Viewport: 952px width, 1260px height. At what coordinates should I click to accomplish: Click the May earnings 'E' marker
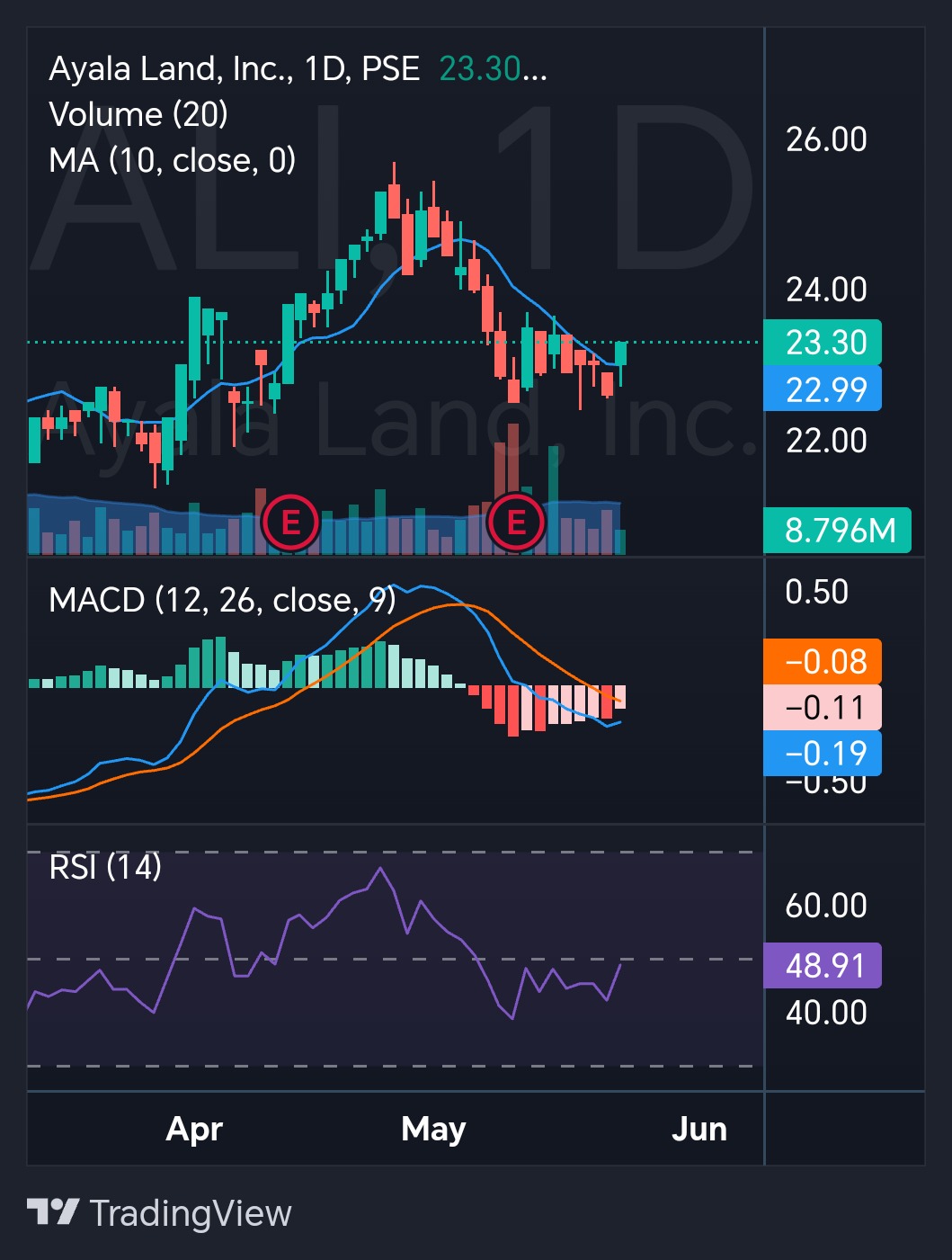(516, 522)
